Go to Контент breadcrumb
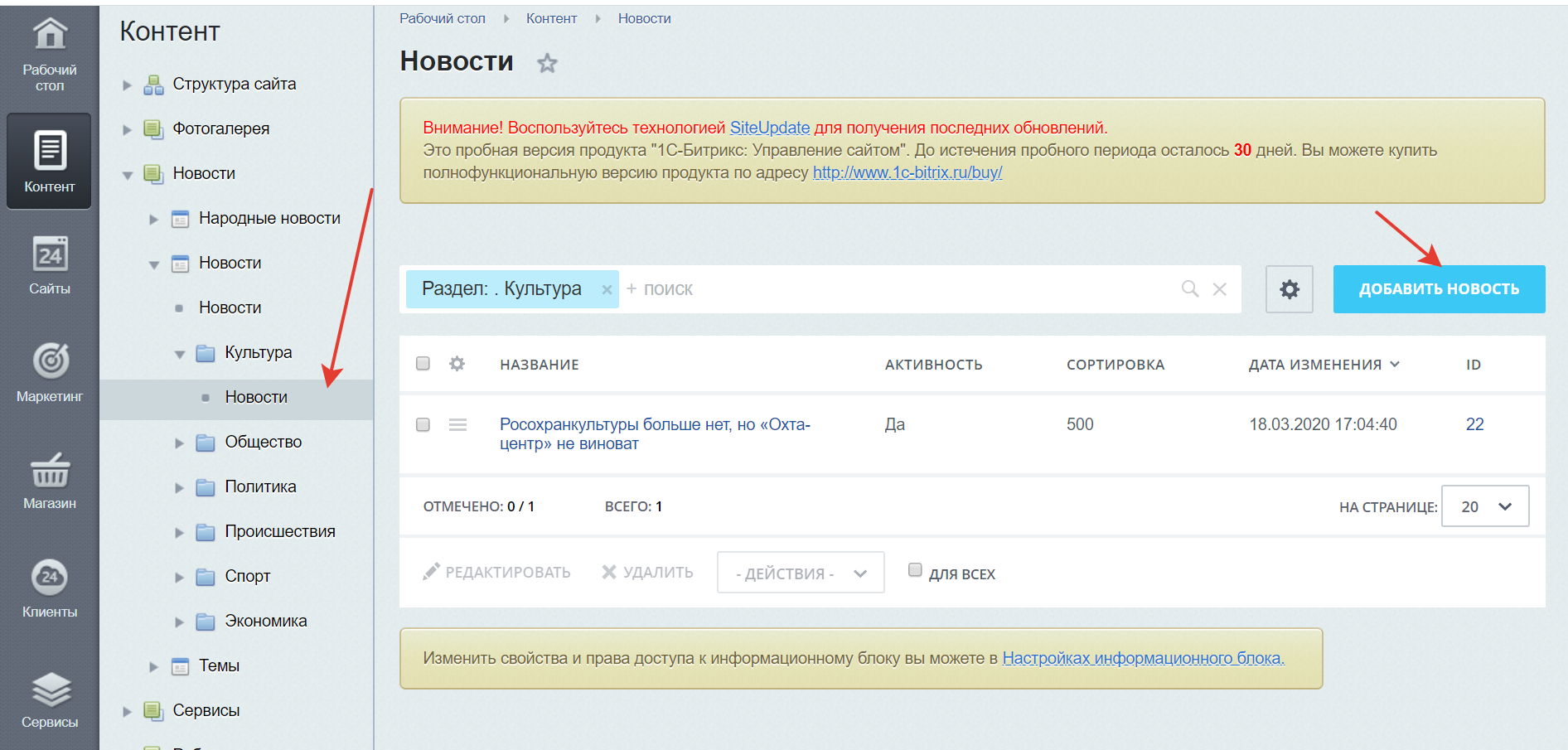The width and height of the screenshot is (1568, 750). point(551,18)
